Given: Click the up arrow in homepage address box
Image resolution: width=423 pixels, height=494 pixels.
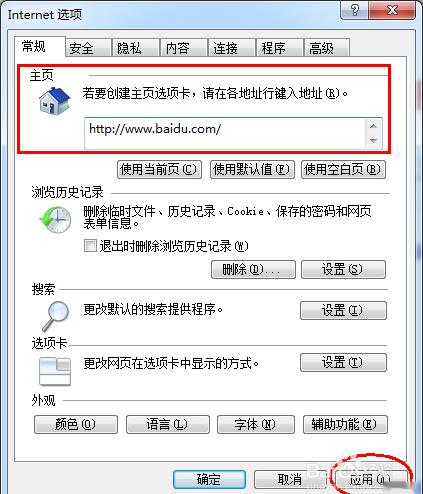Looking at the screenshot, I should click(x=373, y=126).
